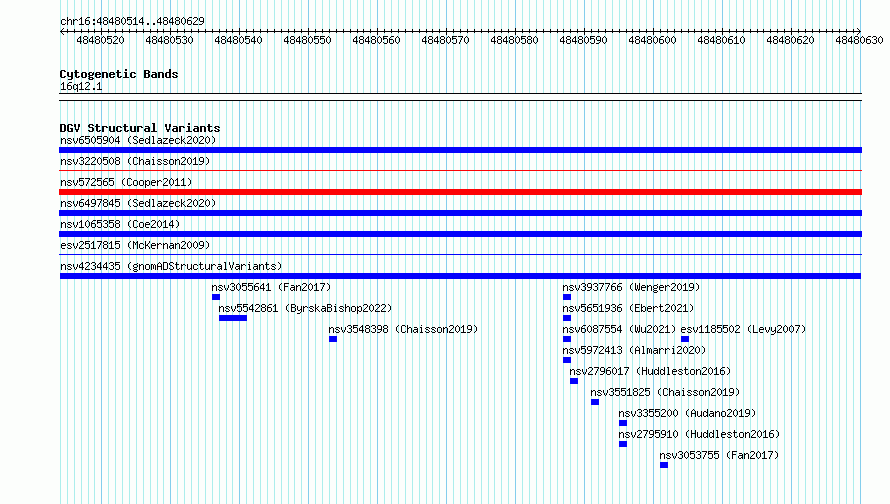890x504 pixels.
Task: Open nsv3551825 (Chaisson2019) label
Action: [x=665, y=392]
